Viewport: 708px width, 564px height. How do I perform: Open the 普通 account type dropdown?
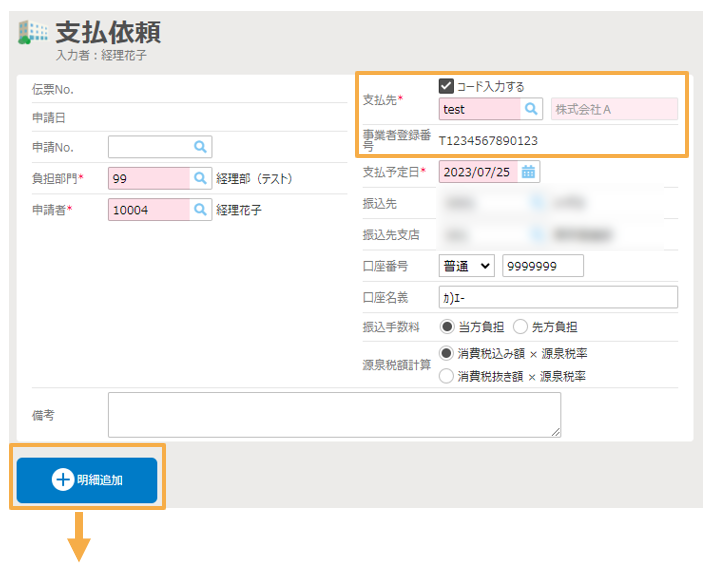click(x=466, y=266)
